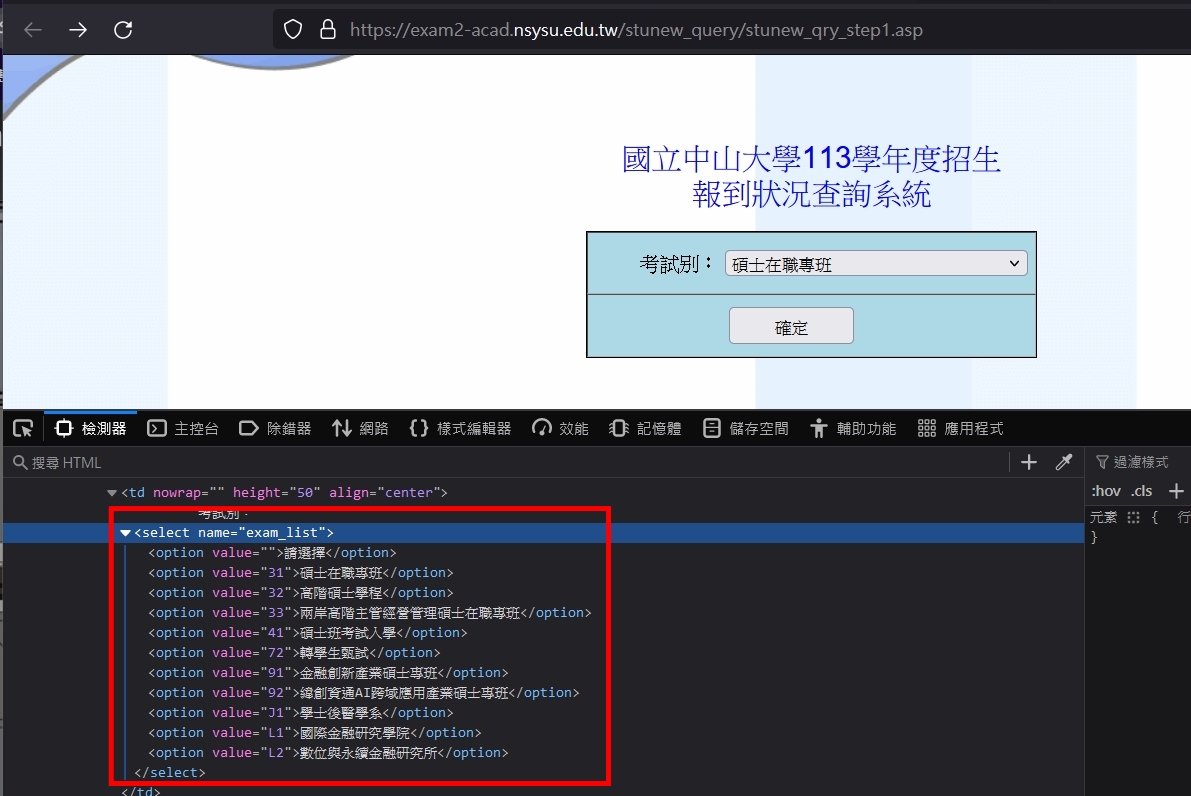Select the option value 31 碩士在職專班 line
The width and height of the screenshot is (1191, 796).
tap(301, 573)
